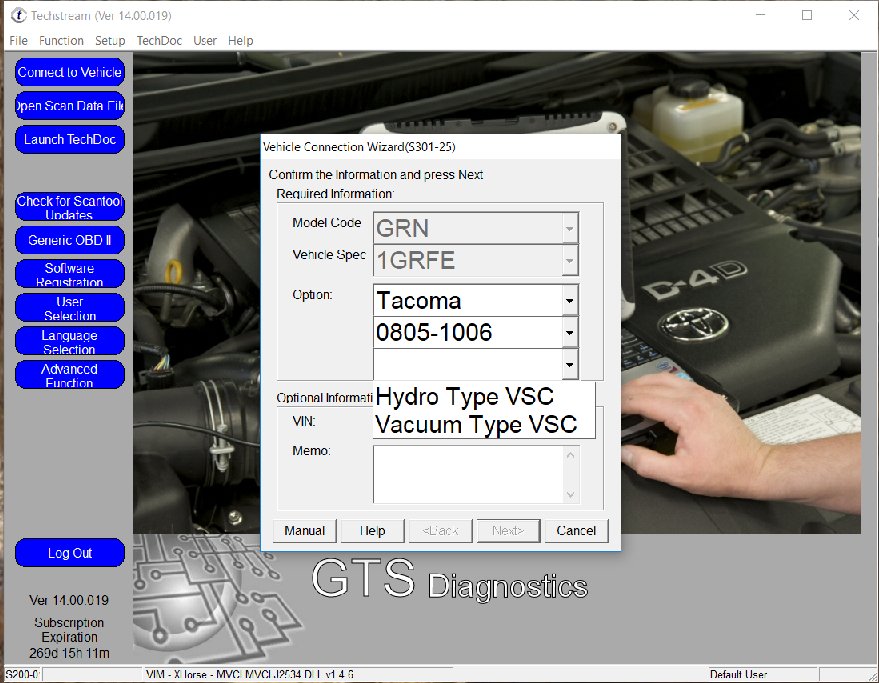Click the Next button in wizard
The image size is (879, 683).
click(x=508, y=530)
